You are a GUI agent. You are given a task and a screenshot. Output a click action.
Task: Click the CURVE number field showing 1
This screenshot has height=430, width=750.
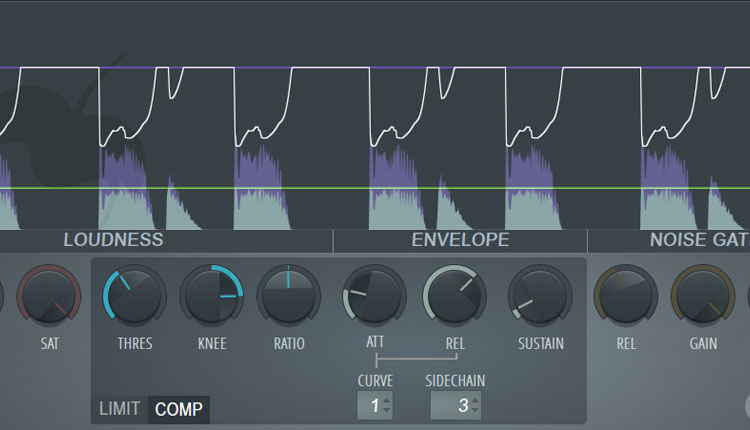click(x=375, y=406)
